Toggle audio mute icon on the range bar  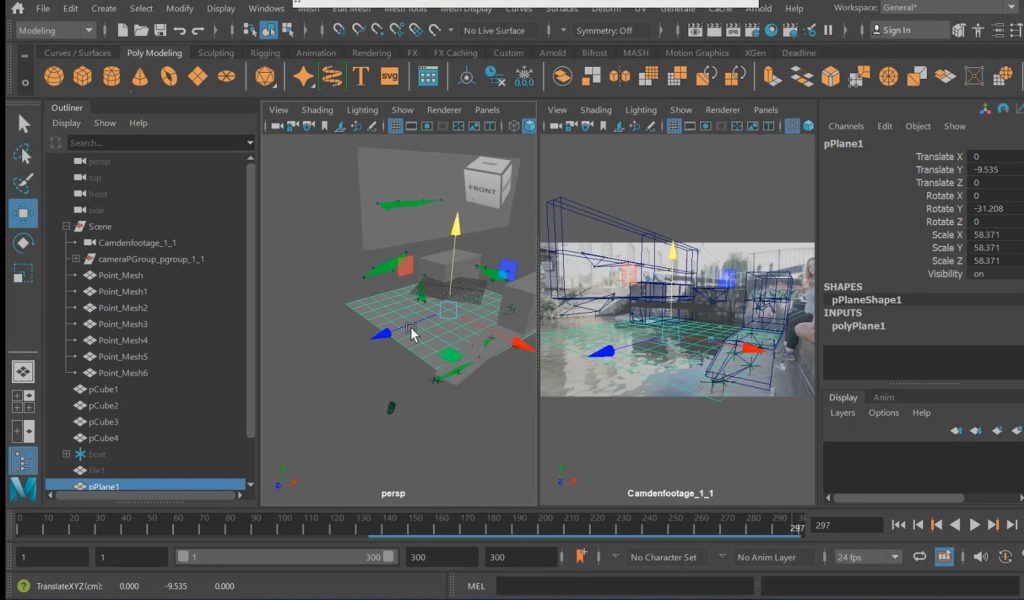(980, 557)
